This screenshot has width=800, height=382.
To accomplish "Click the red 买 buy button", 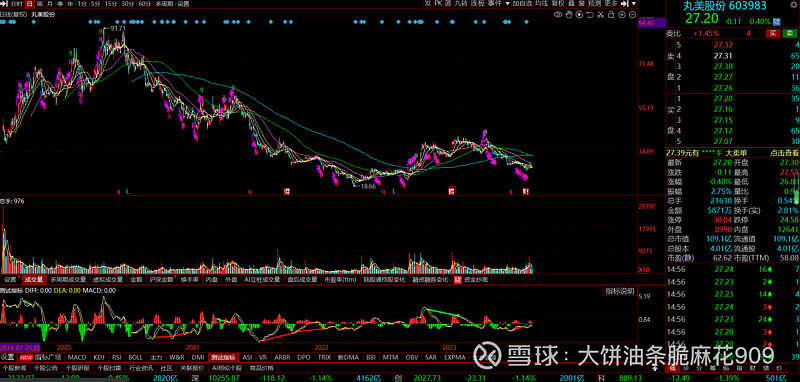I will pos(772,33).
